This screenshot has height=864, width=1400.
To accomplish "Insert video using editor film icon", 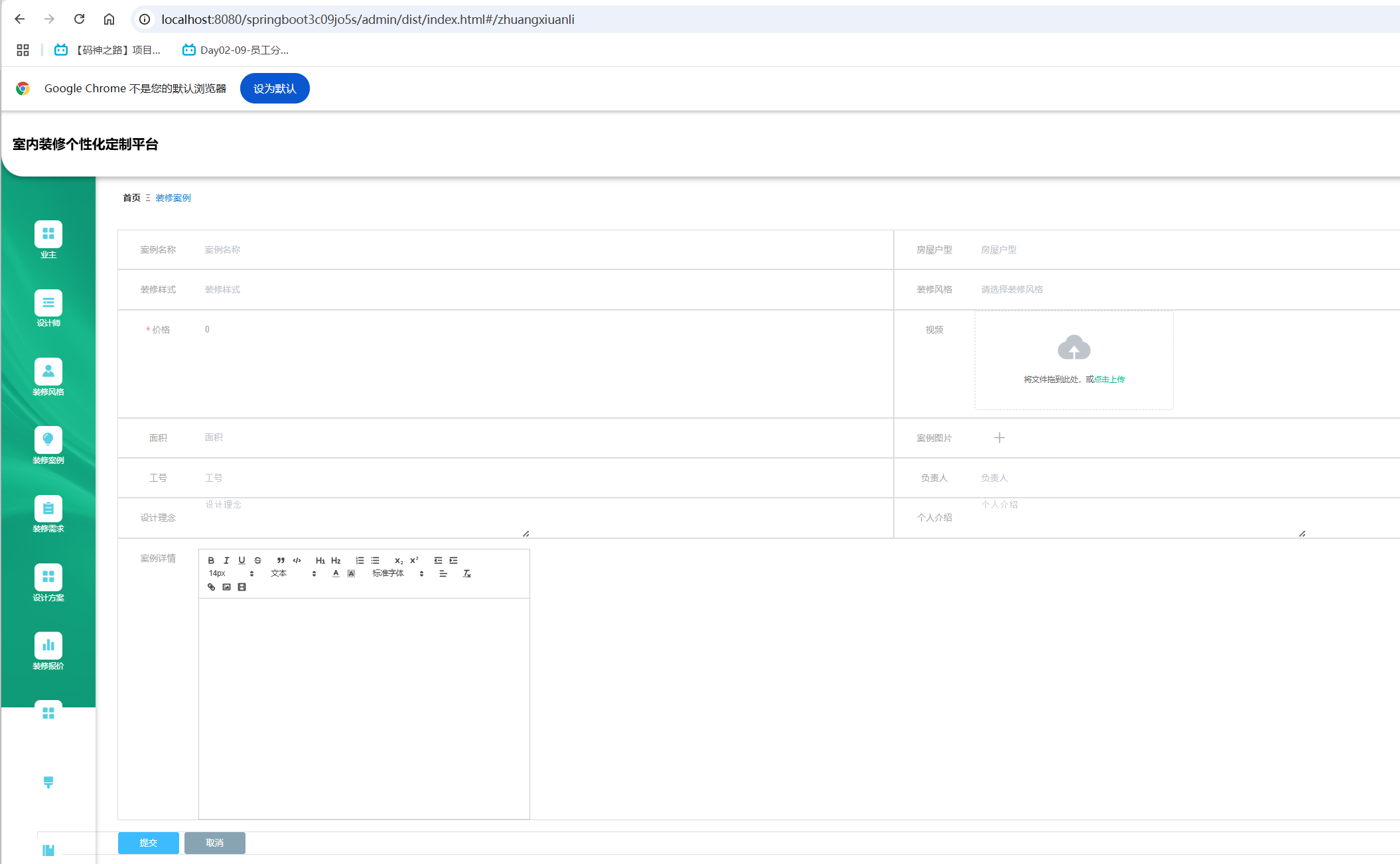I will (242, 587).
